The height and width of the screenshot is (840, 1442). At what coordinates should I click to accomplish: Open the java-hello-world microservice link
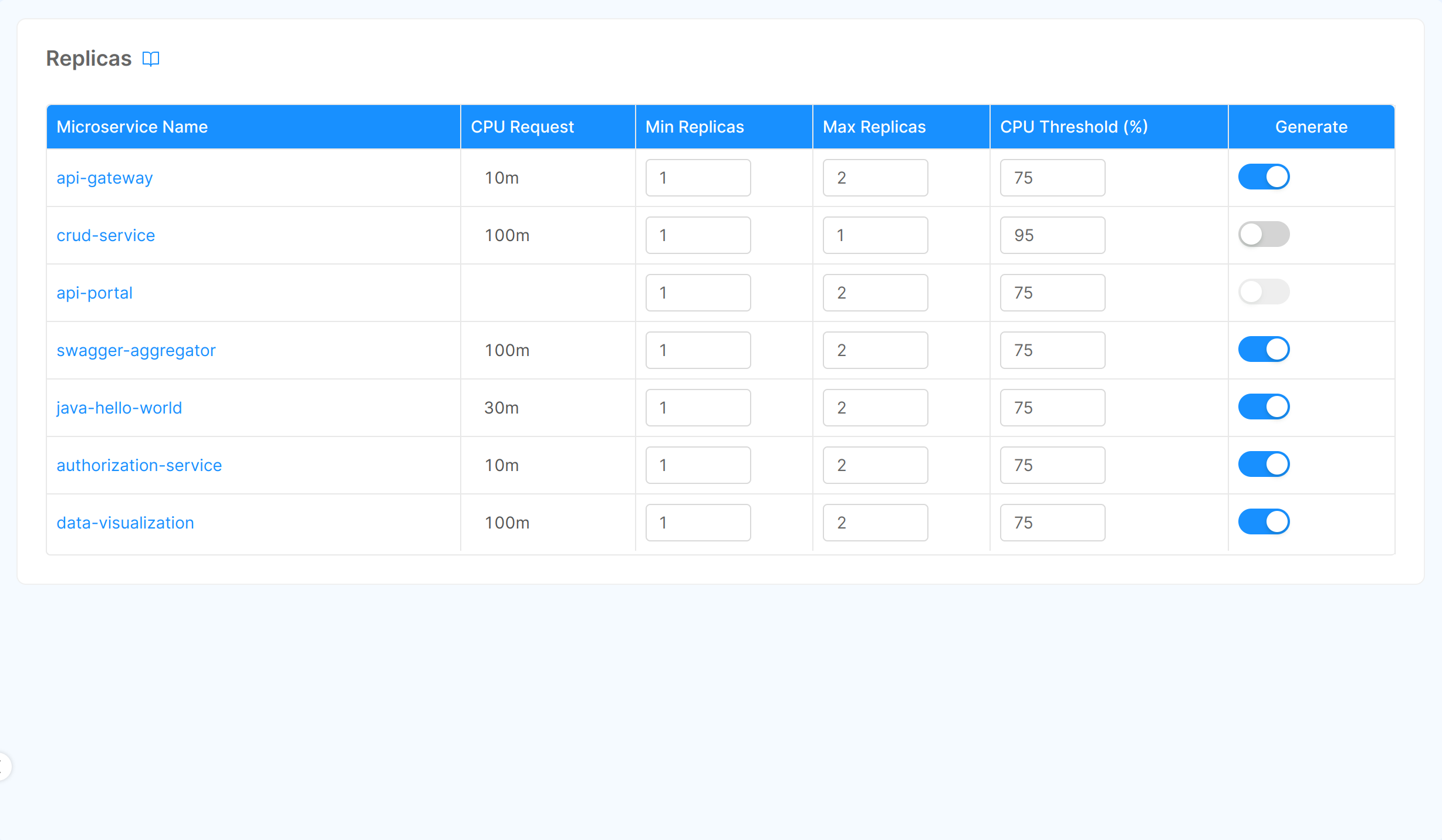119,408
